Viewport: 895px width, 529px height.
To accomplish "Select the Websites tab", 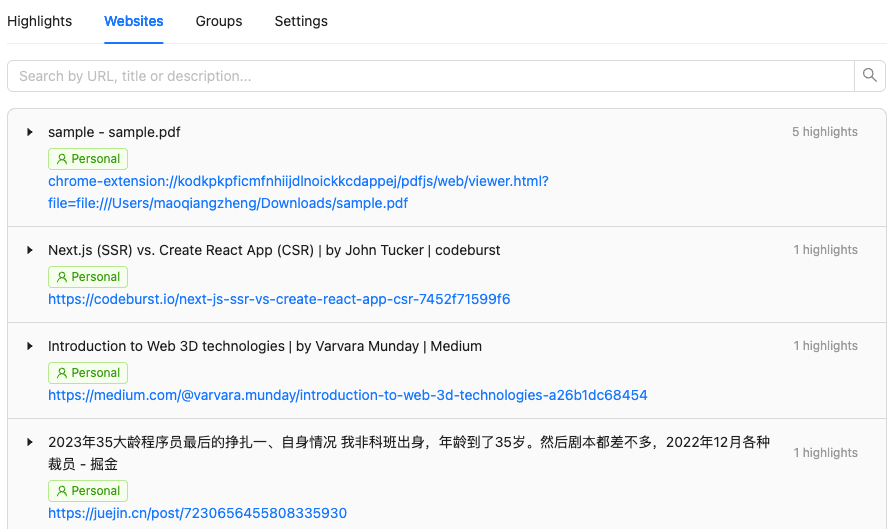I will 134,21.
